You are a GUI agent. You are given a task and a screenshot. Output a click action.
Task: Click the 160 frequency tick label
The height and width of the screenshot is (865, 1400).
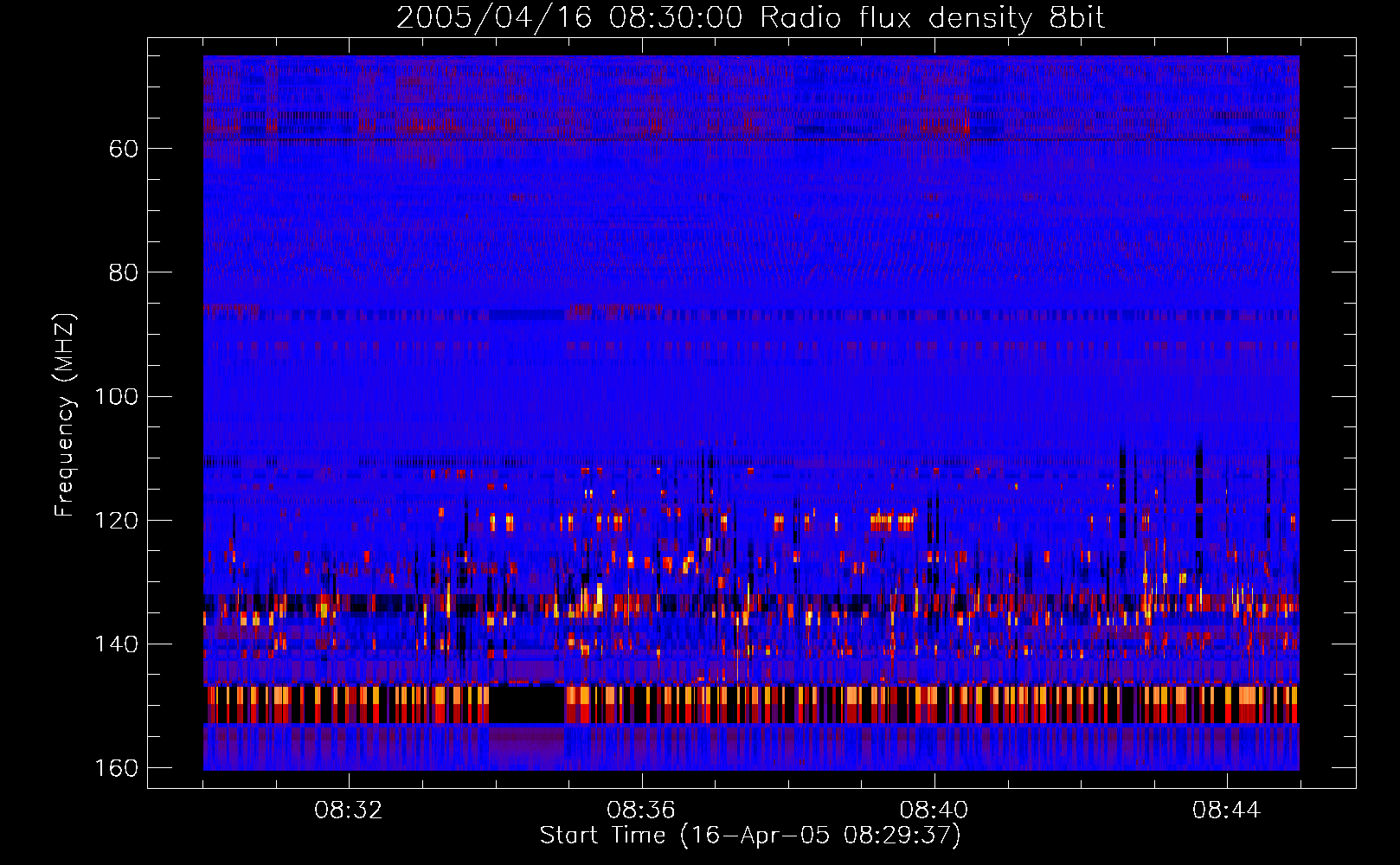pos(117,768)
